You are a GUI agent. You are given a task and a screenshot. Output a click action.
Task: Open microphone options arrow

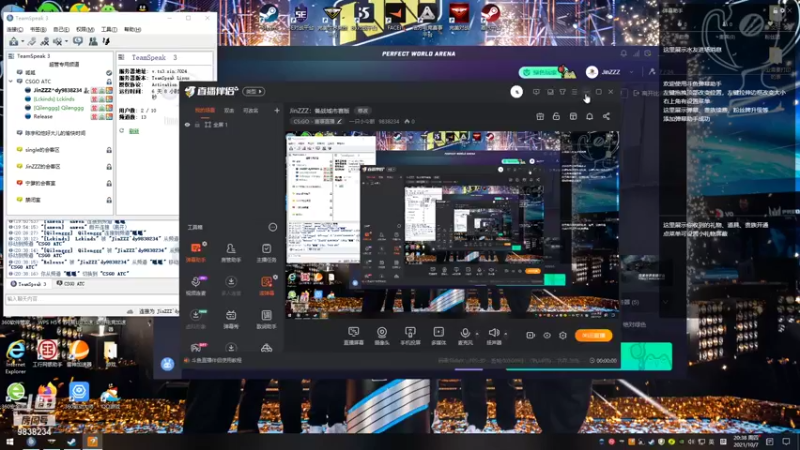point(477,334)
